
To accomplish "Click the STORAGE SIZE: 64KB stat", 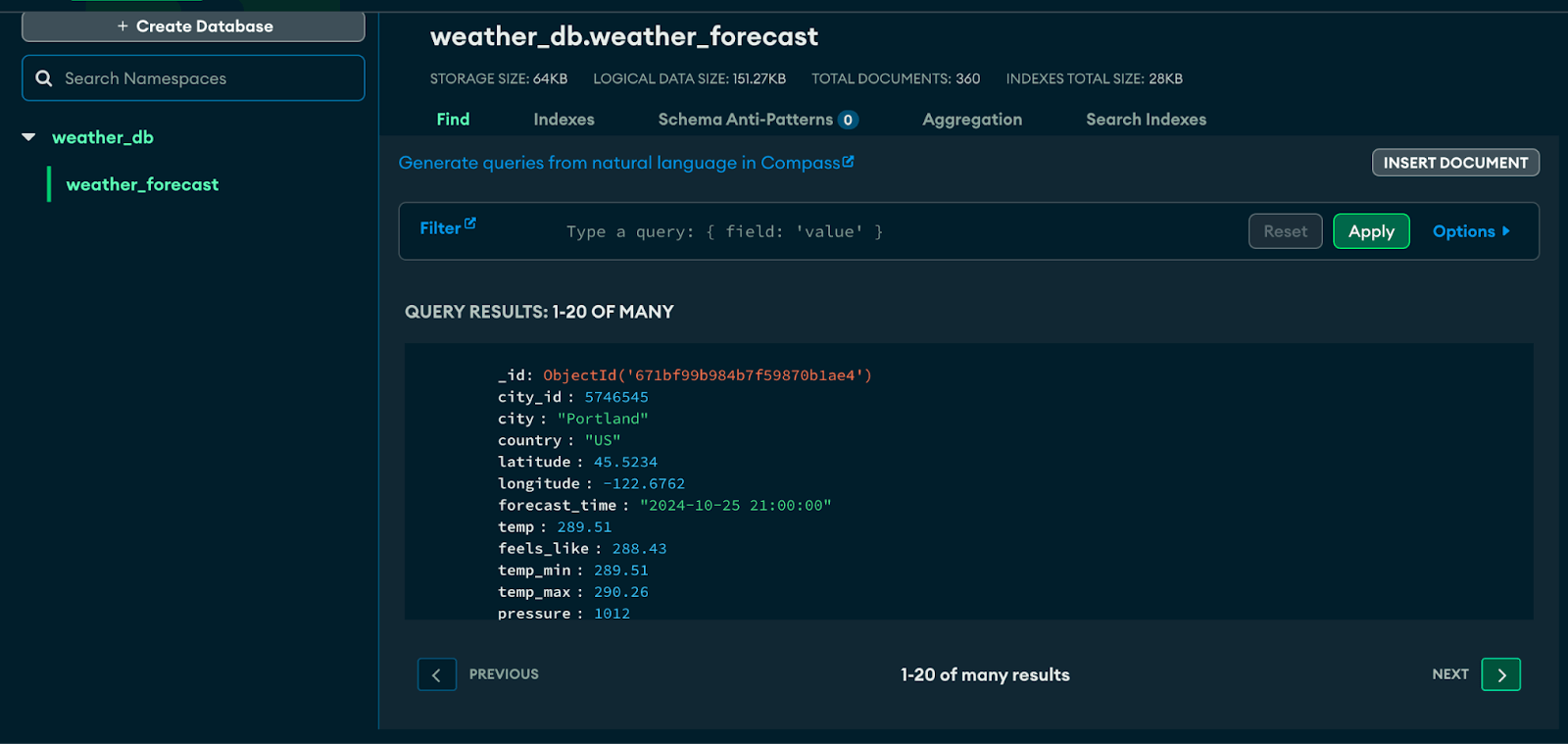I will coord(499,78).
